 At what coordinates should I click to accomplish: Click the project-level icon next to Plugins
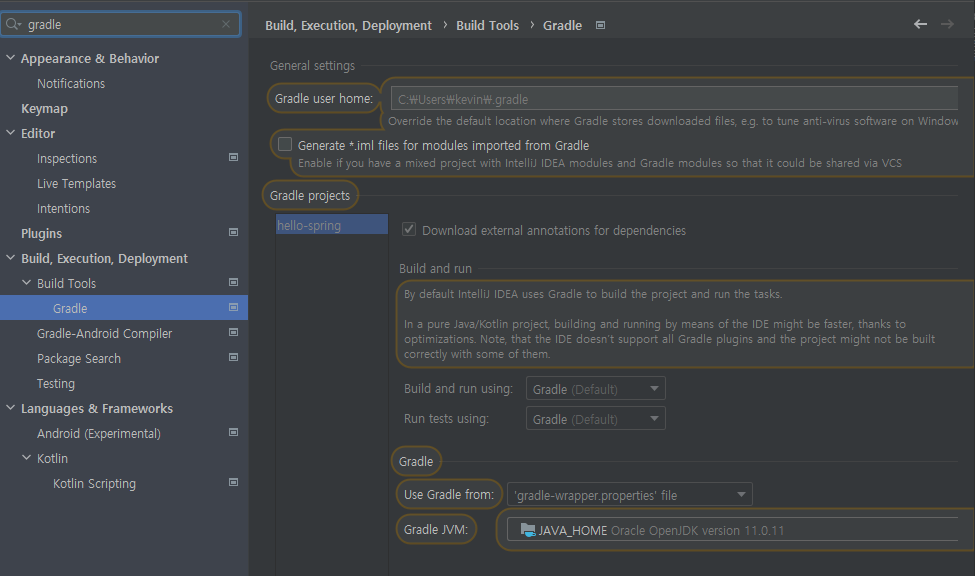(x=234, y=232)
